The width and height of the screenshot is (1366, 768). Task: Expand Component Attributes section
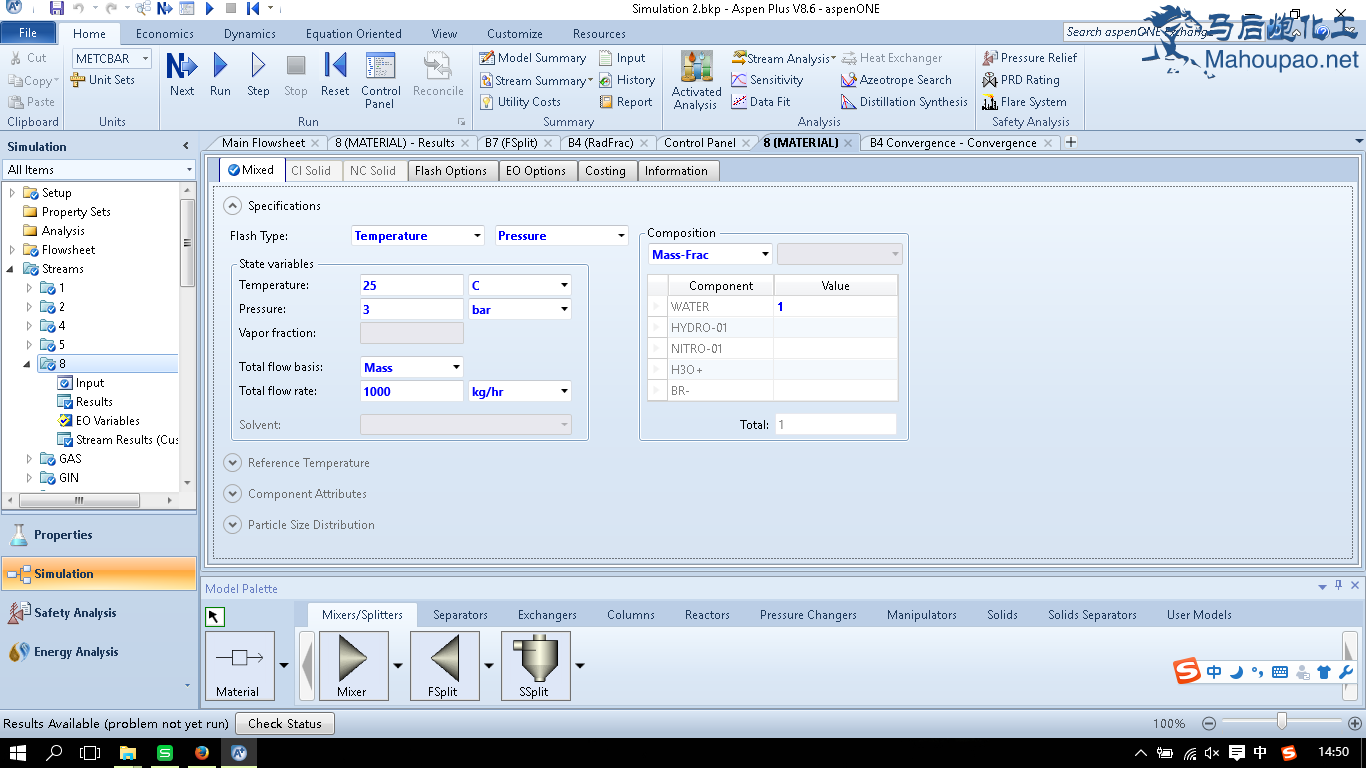pos(233,494)
